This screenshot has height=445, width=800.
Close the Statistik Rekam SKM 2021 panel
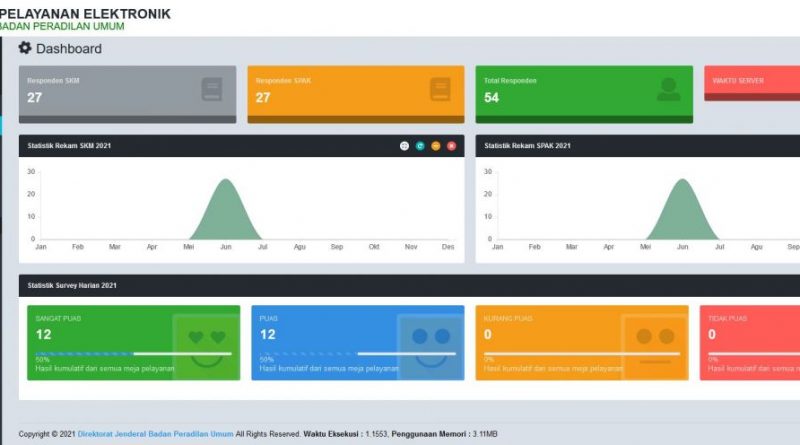coord(451,146)
